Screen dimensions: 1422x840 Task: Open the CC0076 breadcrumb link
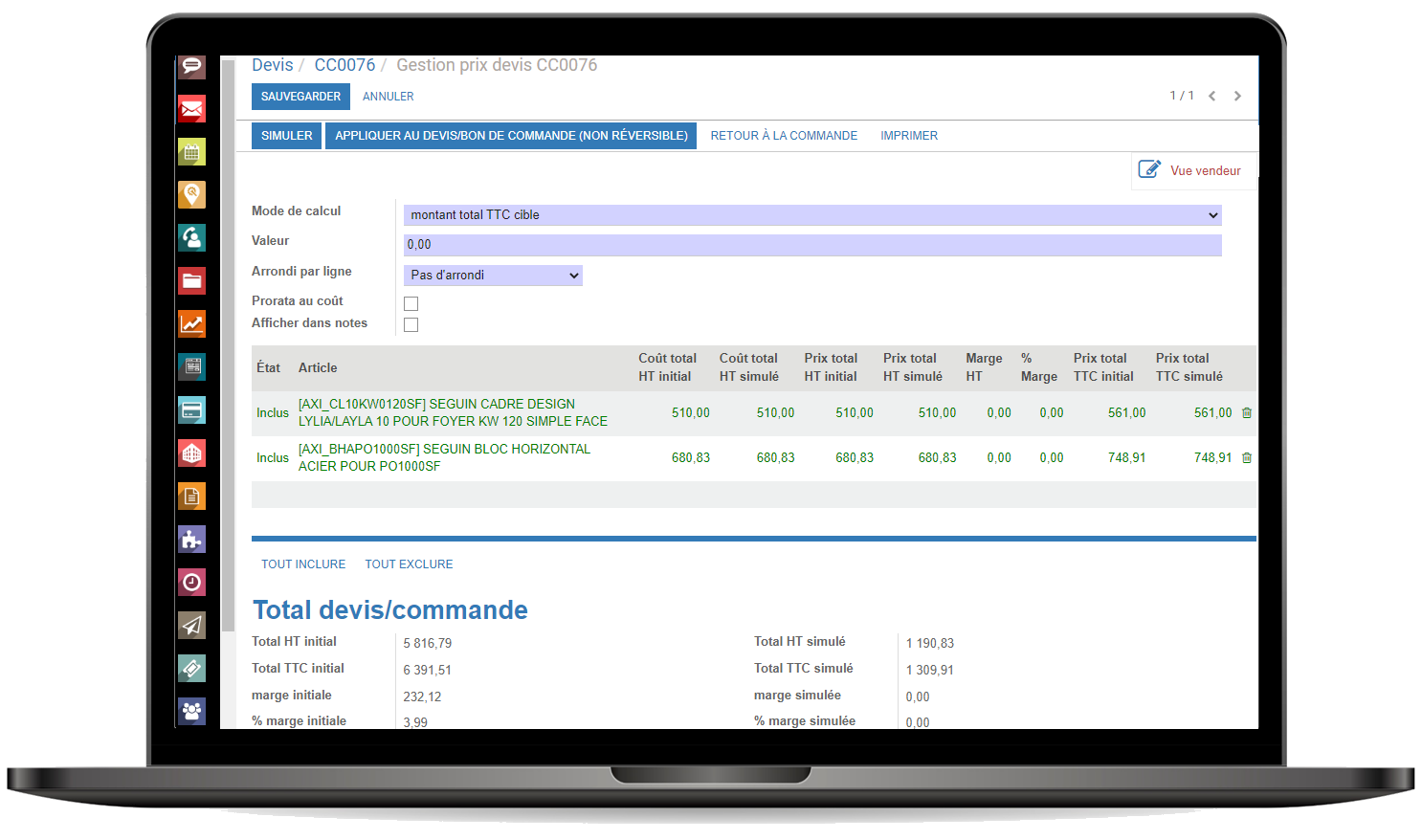(x=344, y=65)
